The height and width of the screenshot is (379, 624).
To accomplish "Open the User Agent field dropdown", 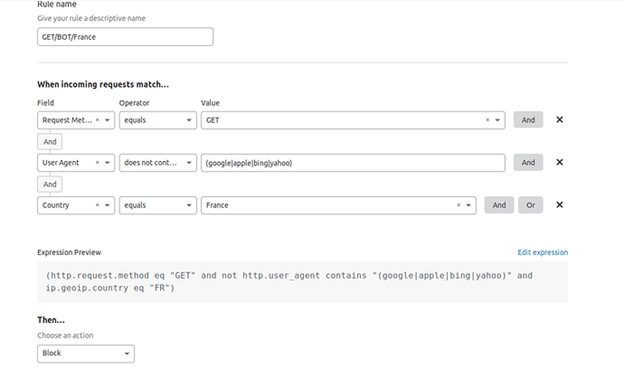I will 107,163.
